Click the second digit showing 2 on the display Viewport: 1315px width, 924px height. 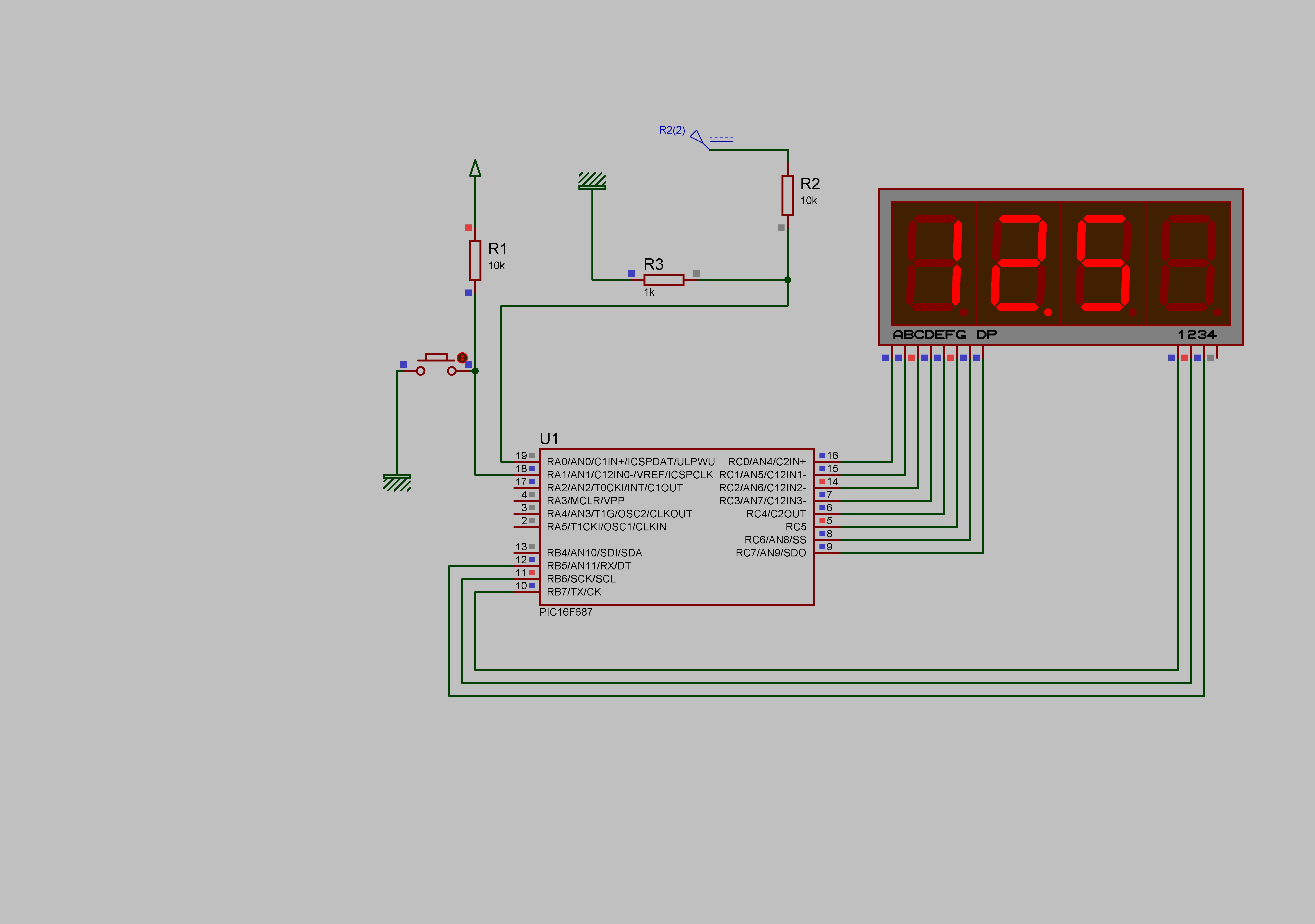pyautogui.click(x=1018, y=263)
